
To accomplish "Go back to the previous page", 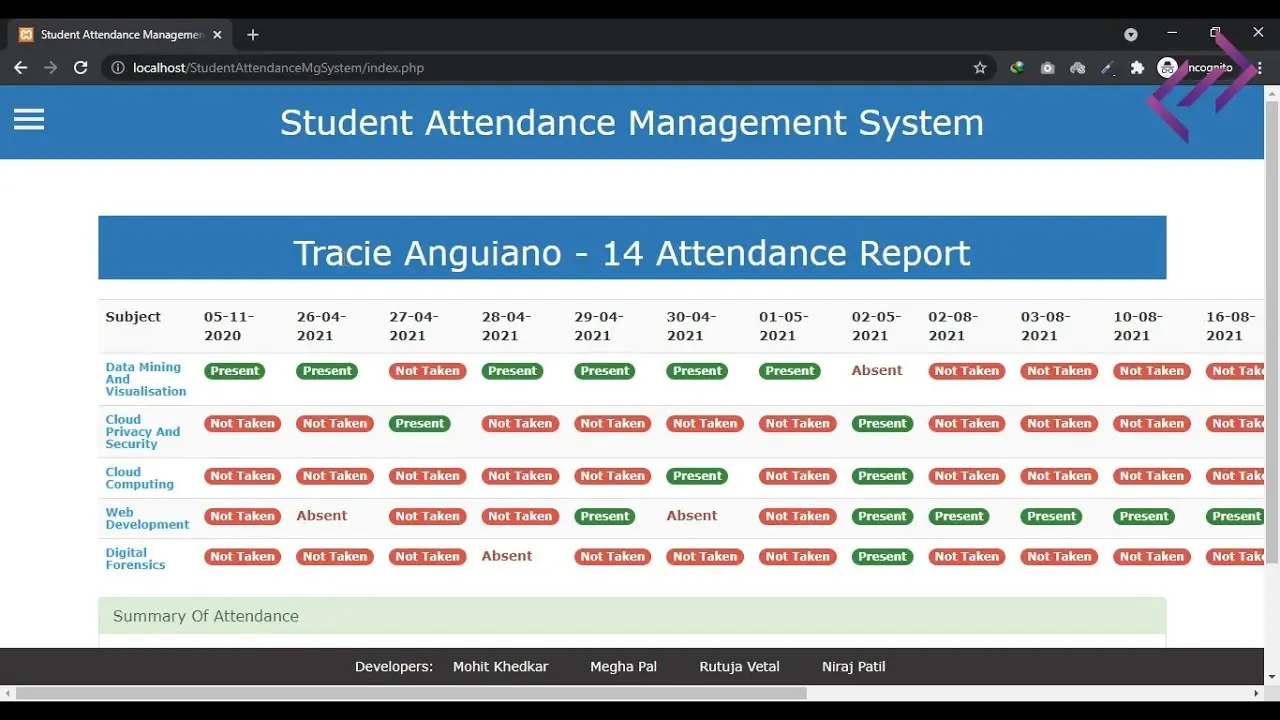I will tap(20, 68).
